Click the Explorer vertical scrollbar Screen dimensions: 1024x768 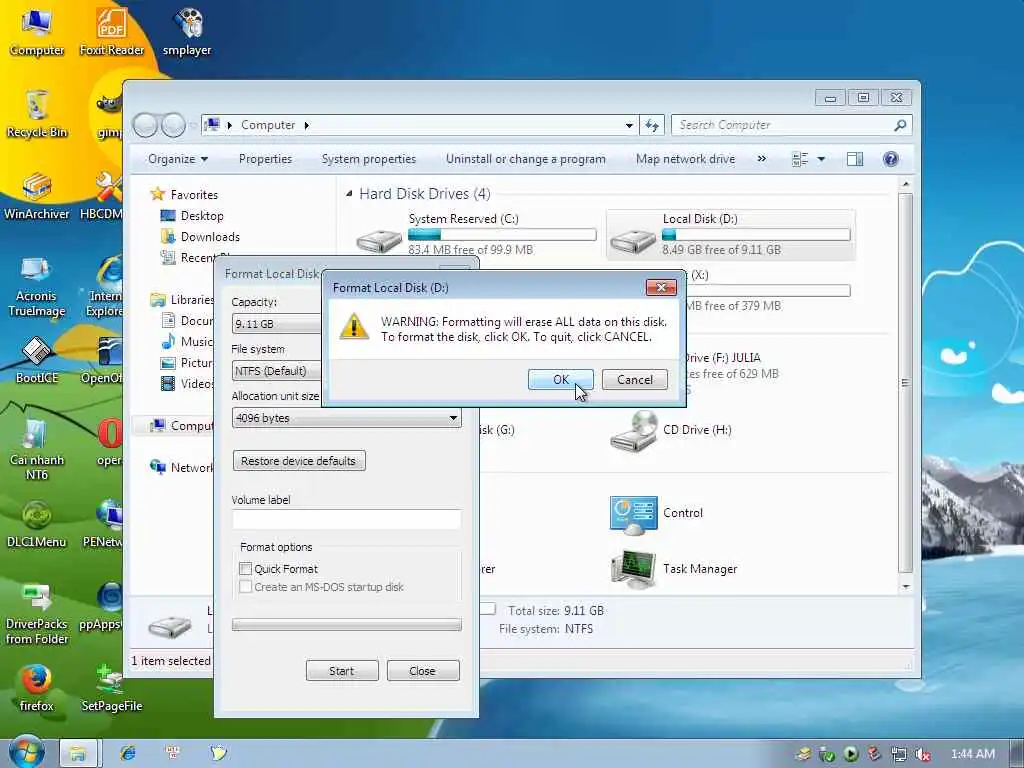(x=905, y=383)
